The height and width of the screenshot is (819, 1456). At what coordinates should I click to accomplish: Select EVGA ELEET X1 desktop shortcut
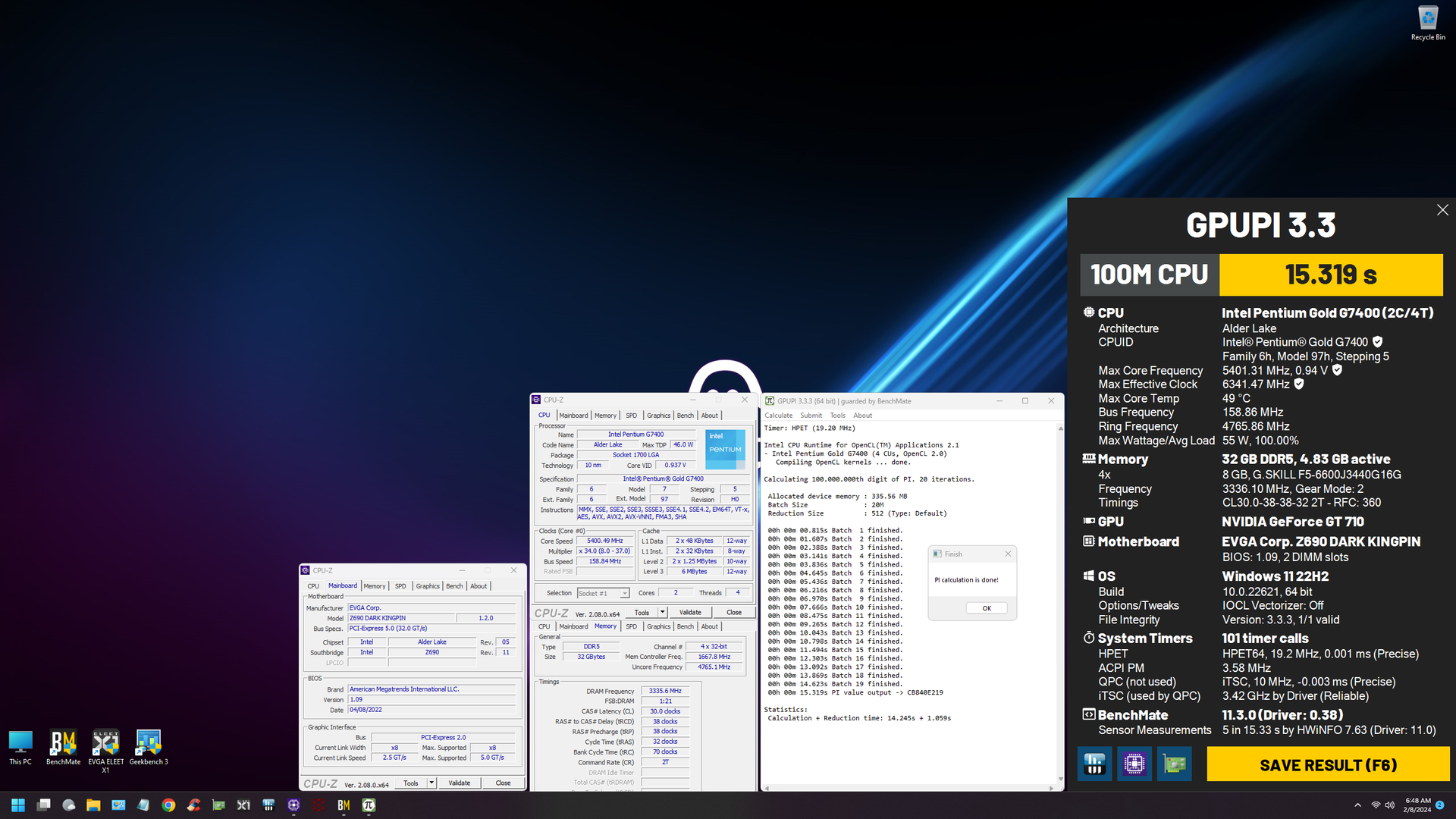pos(105,751)
